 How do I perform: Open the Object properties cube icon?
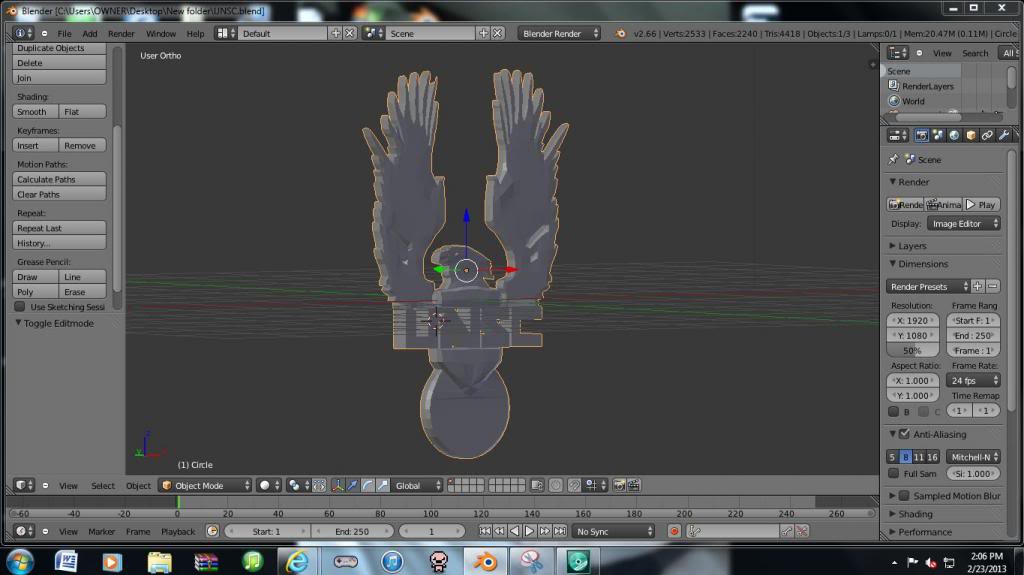(x=970, y=135)
